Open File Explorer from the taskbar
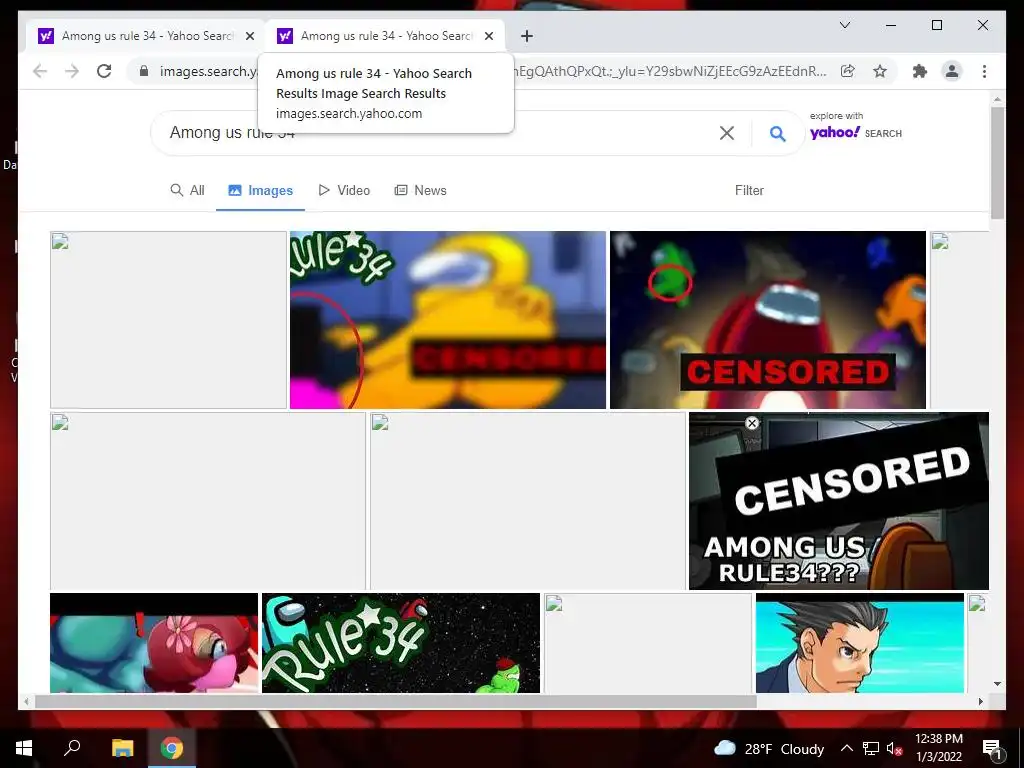The image size is (1024, 768). 122,748
